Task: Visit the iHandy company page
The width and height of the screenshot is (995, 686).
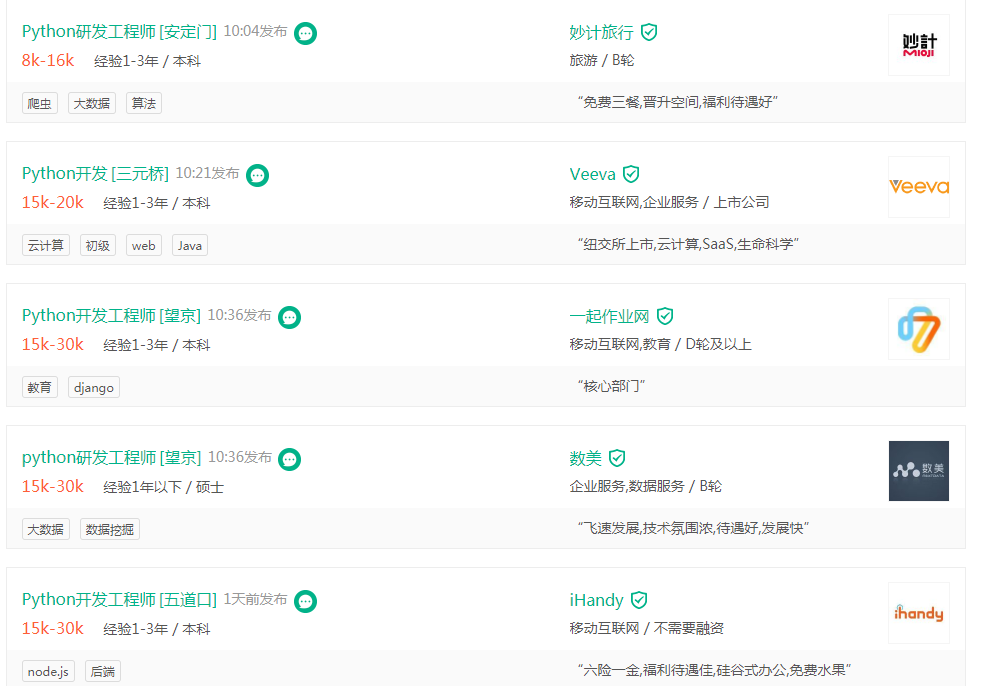Action: tap(596, 601)
